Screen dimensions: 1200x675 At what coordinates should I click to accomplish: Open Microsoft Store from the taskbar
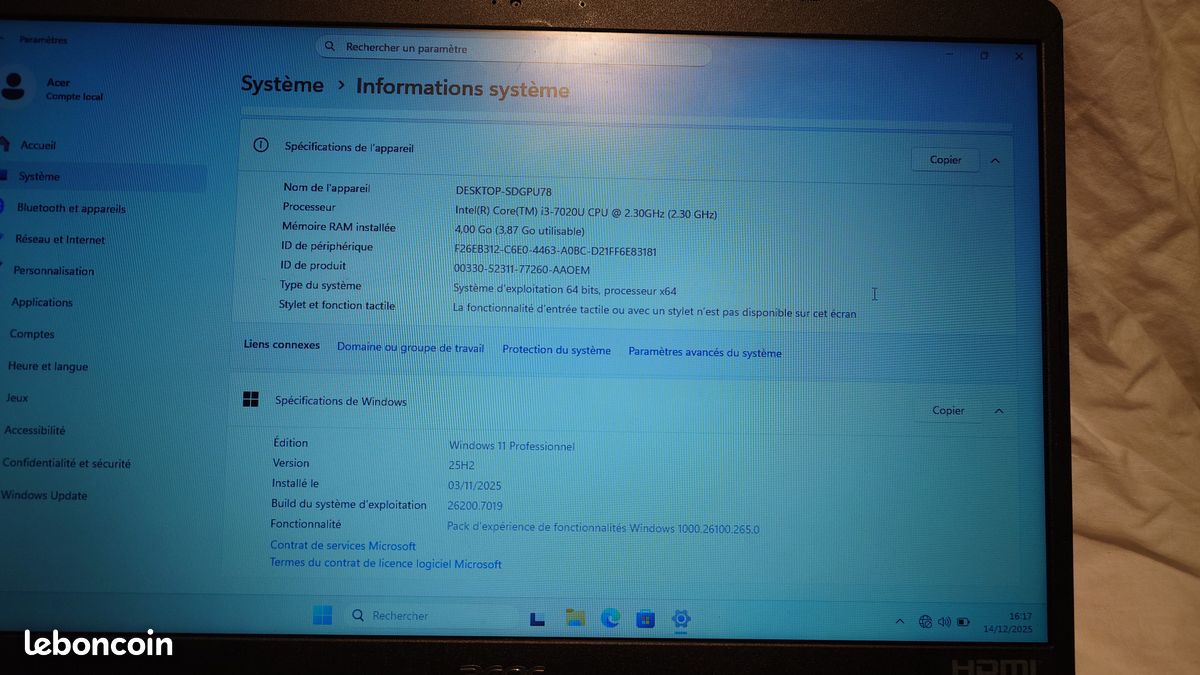click(x=645, y=619)
